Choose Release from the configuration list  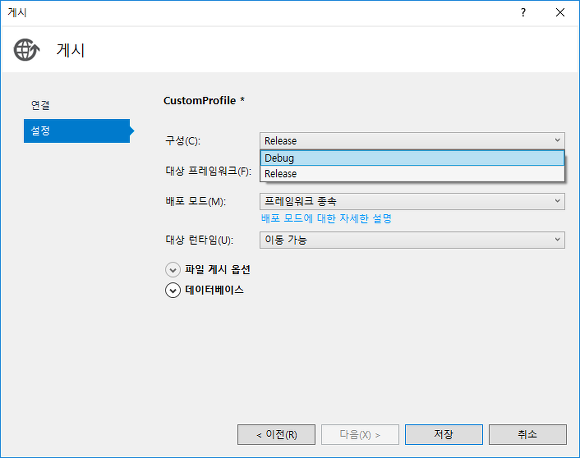[x=412, y=174]
